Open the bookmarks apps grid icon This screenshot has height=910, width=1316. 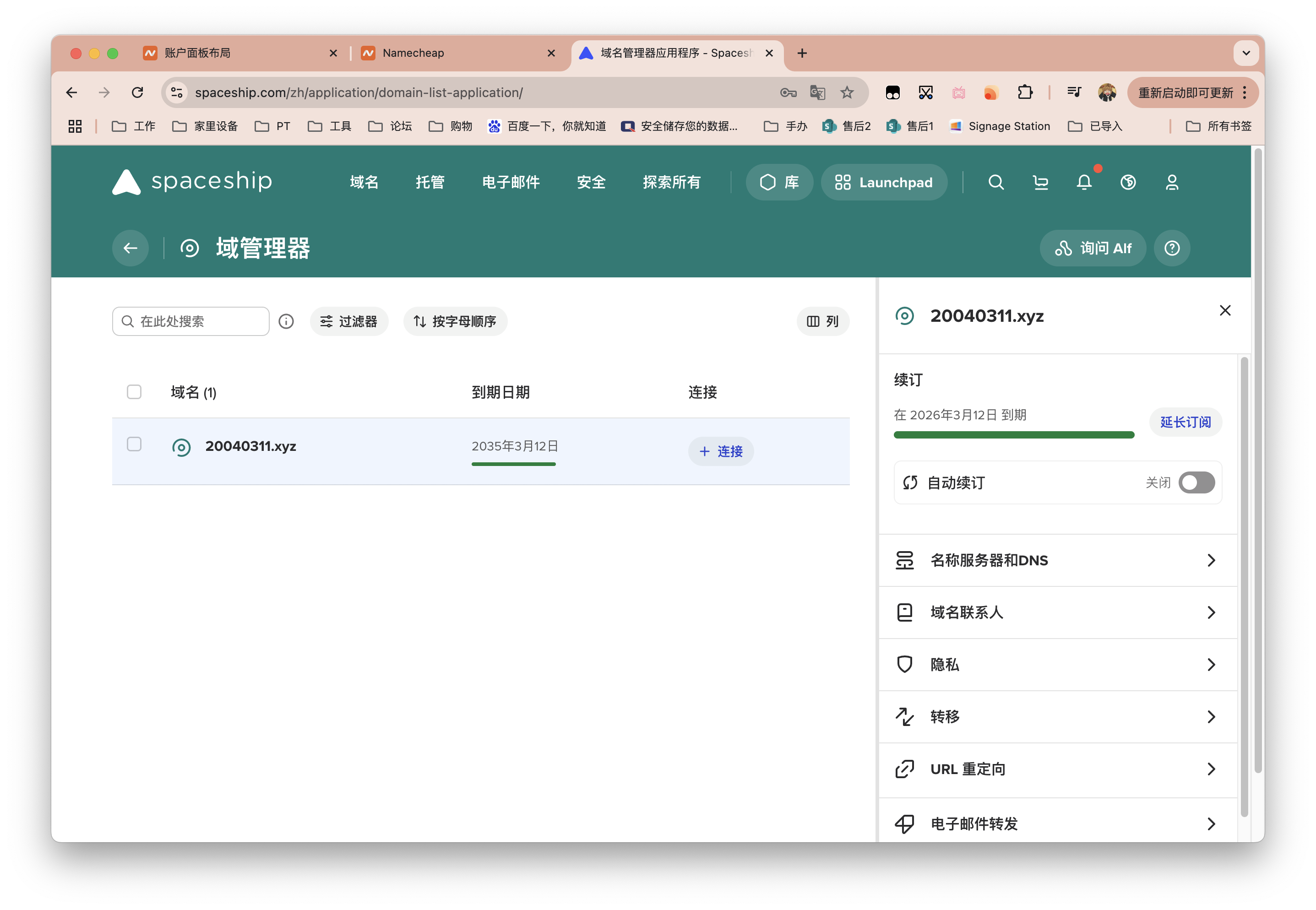click(x=75, y=126)
